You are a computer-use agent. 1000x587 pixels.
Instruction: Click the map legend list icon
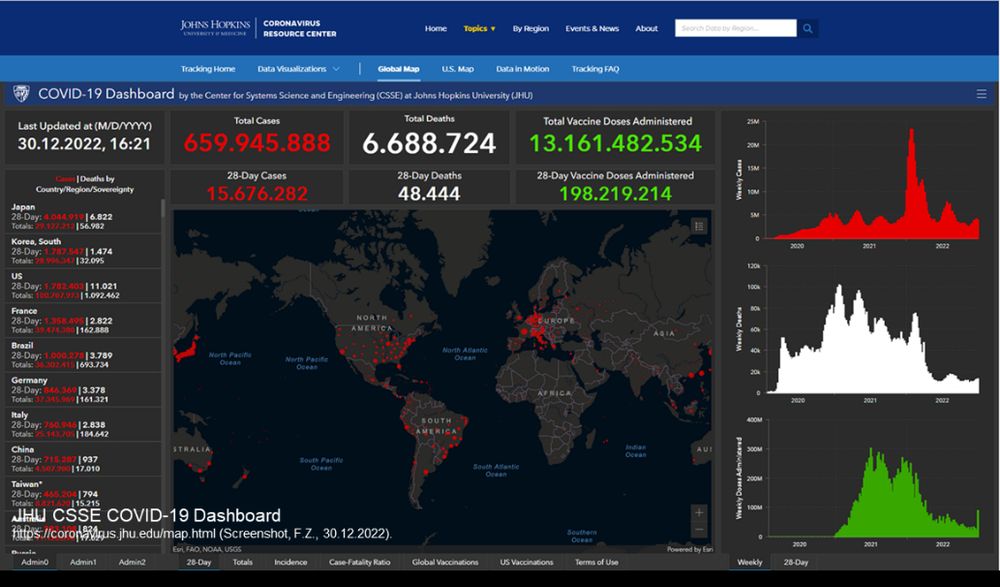699,226
